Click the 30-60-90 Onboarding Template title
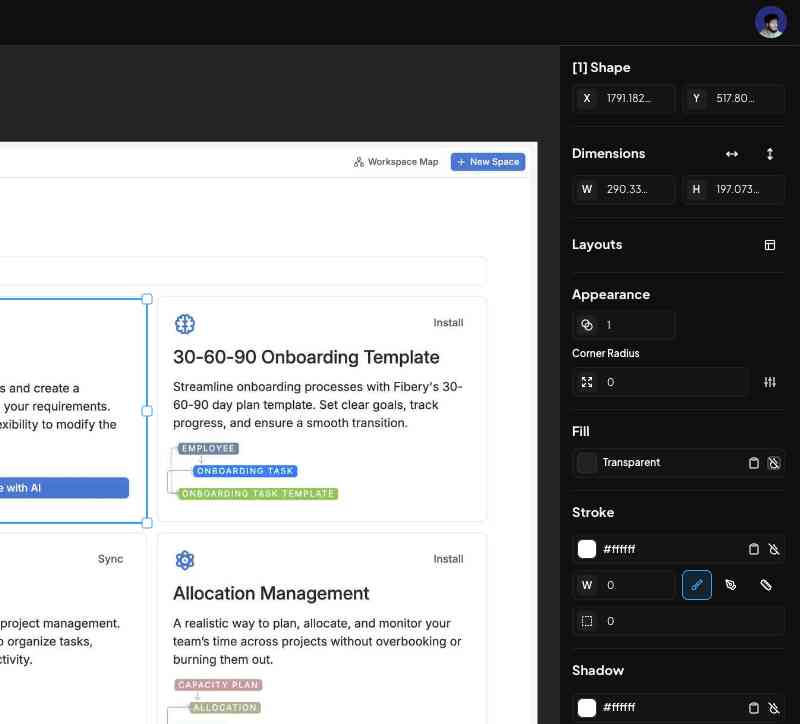Viewport: 800px width, 724px height. (x=306, y=357)
